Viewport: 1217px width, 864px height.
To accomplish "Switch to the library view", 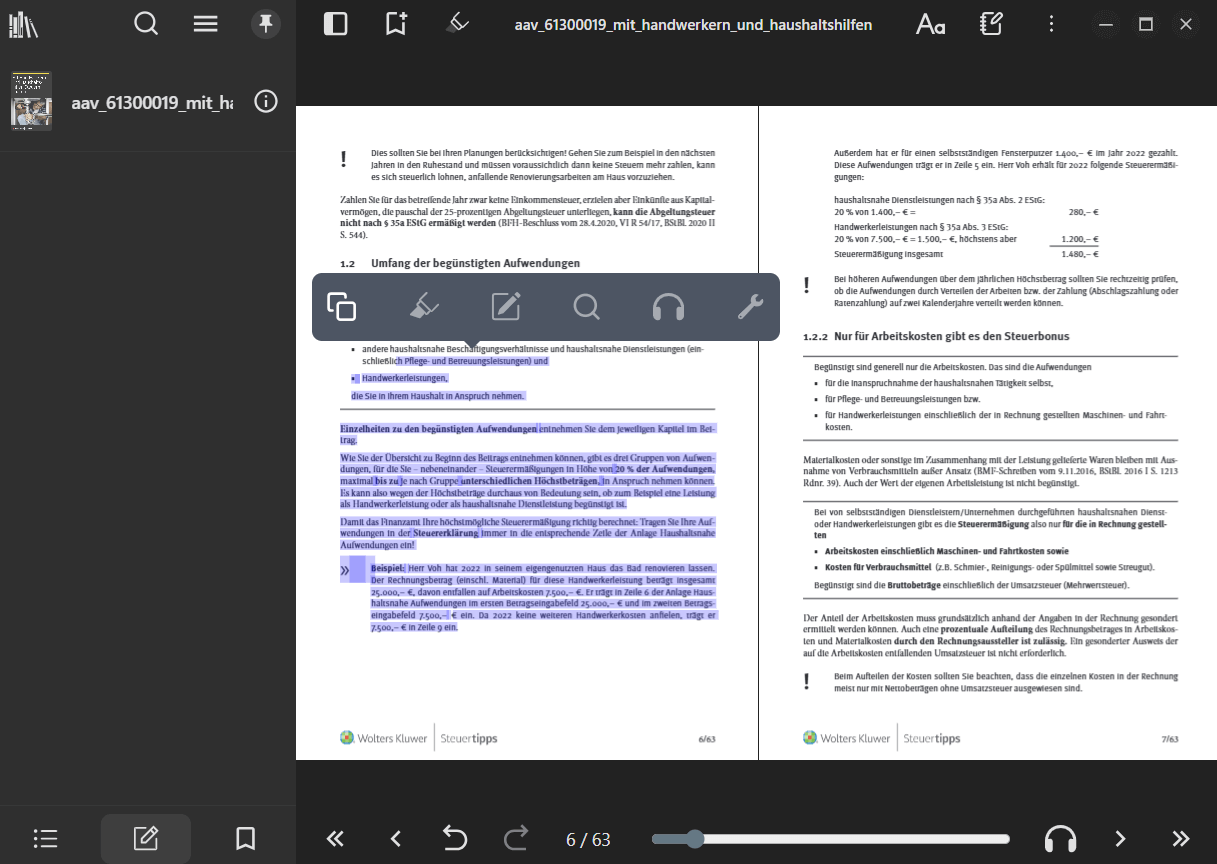I will (22, 22).
